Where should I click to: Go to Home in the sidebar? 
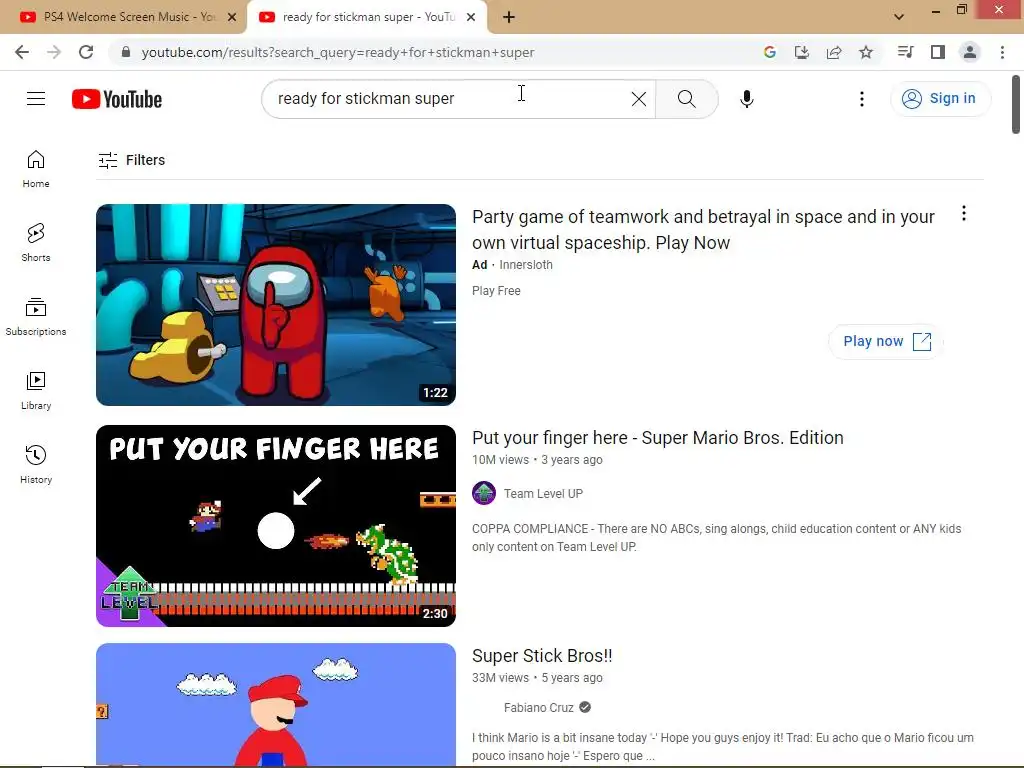click(x=36, y=169)
